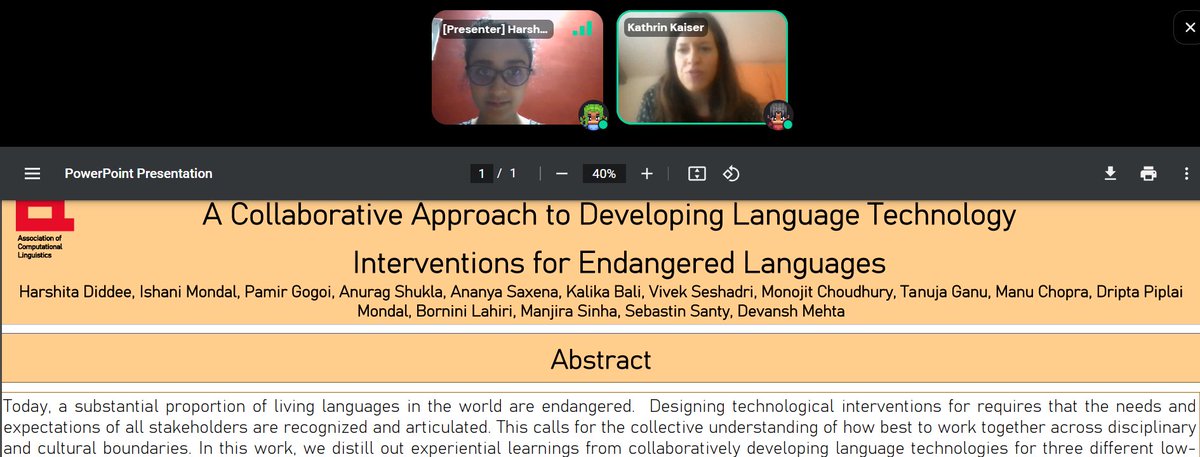Edit the current page number field
The image size is (1200, 457).
[x=482, y=173]
